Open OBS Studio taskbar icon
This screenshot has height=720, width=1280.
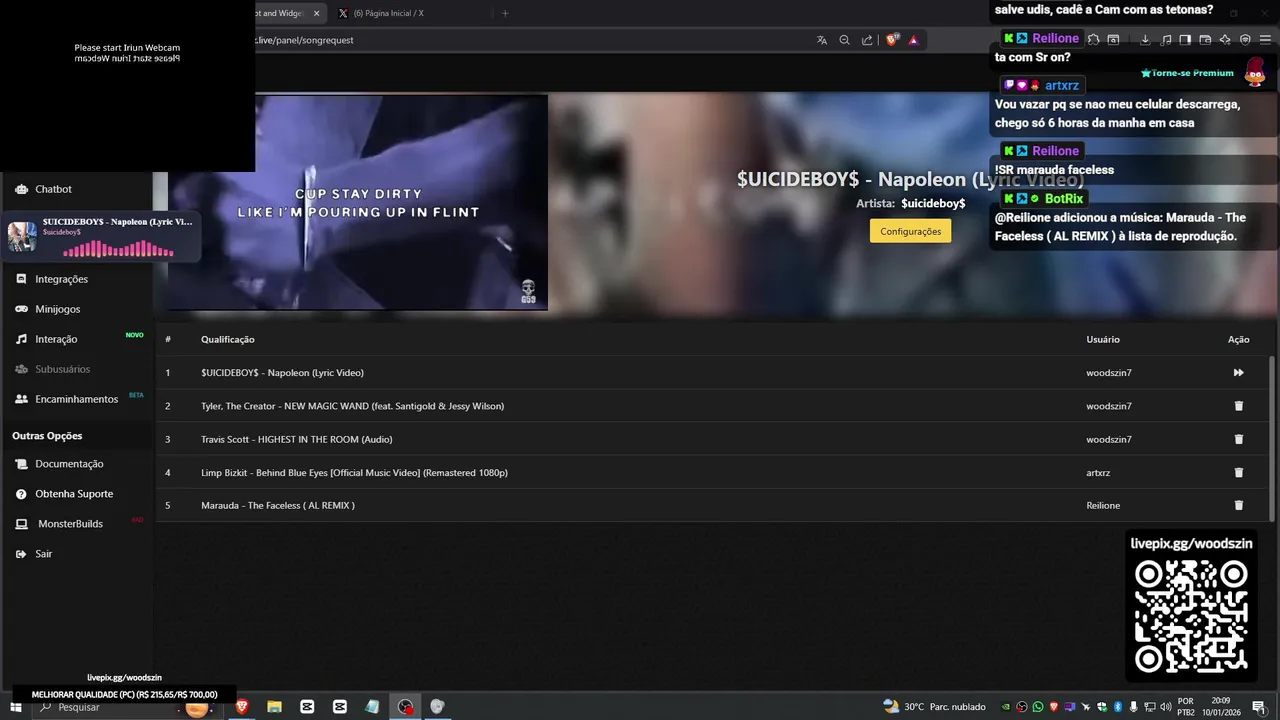pos(405,707)
